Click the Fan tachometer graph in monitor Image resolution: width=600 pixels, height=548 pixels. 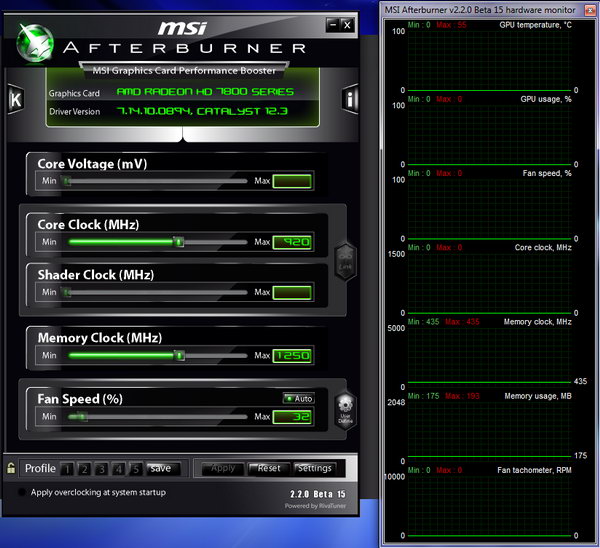[489, 505]
